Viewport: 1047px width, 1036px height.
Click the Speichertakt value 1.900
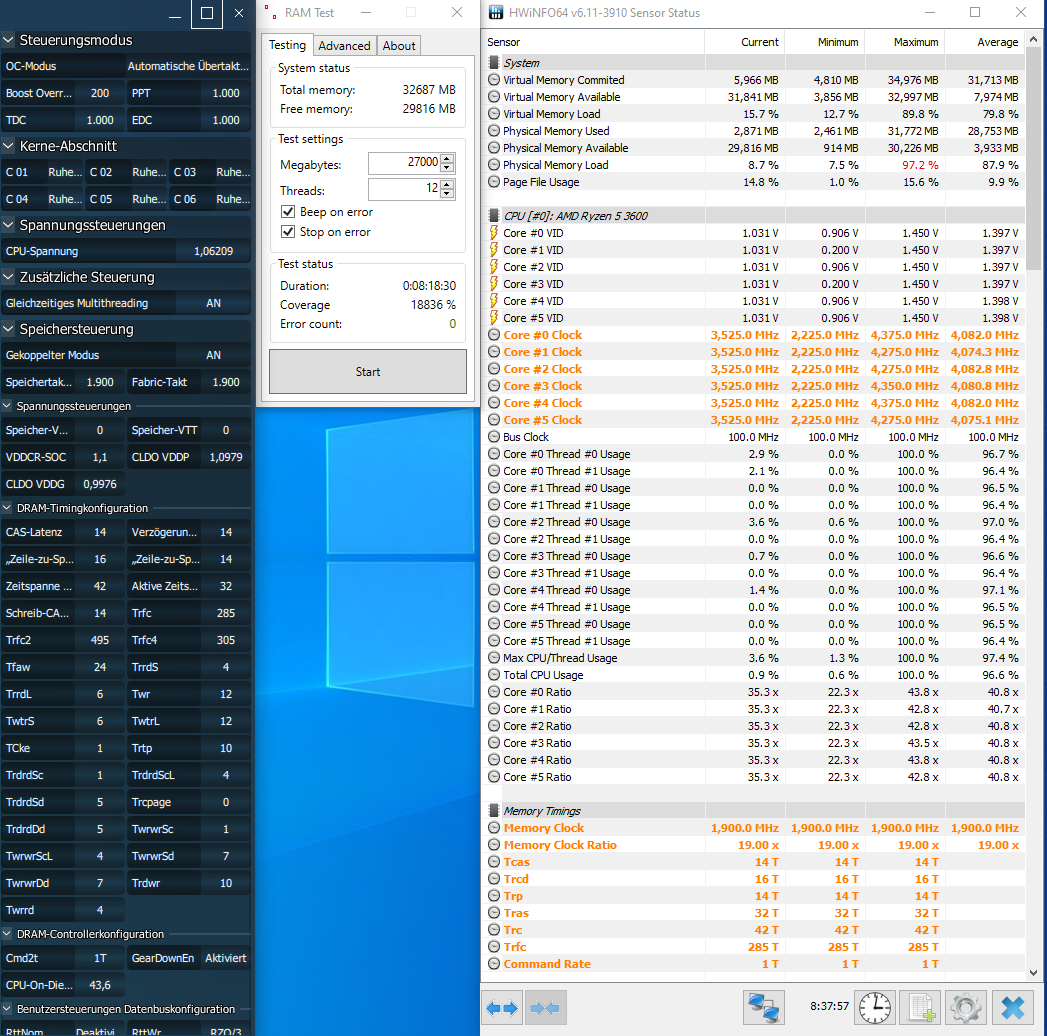click(x=99, y=382)
